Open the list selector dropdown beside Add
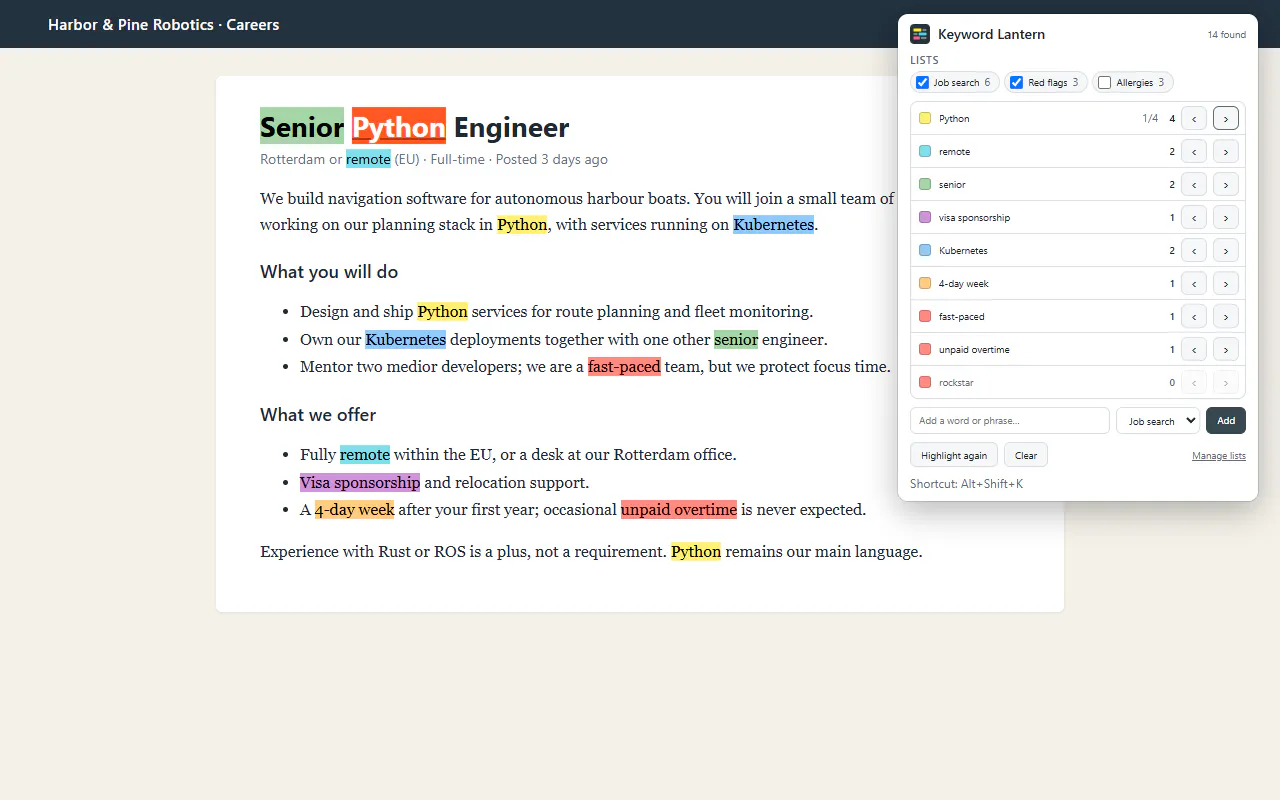Viewport: 1280px width, 800px height. pyautogui.click(x=1158, y=421)
